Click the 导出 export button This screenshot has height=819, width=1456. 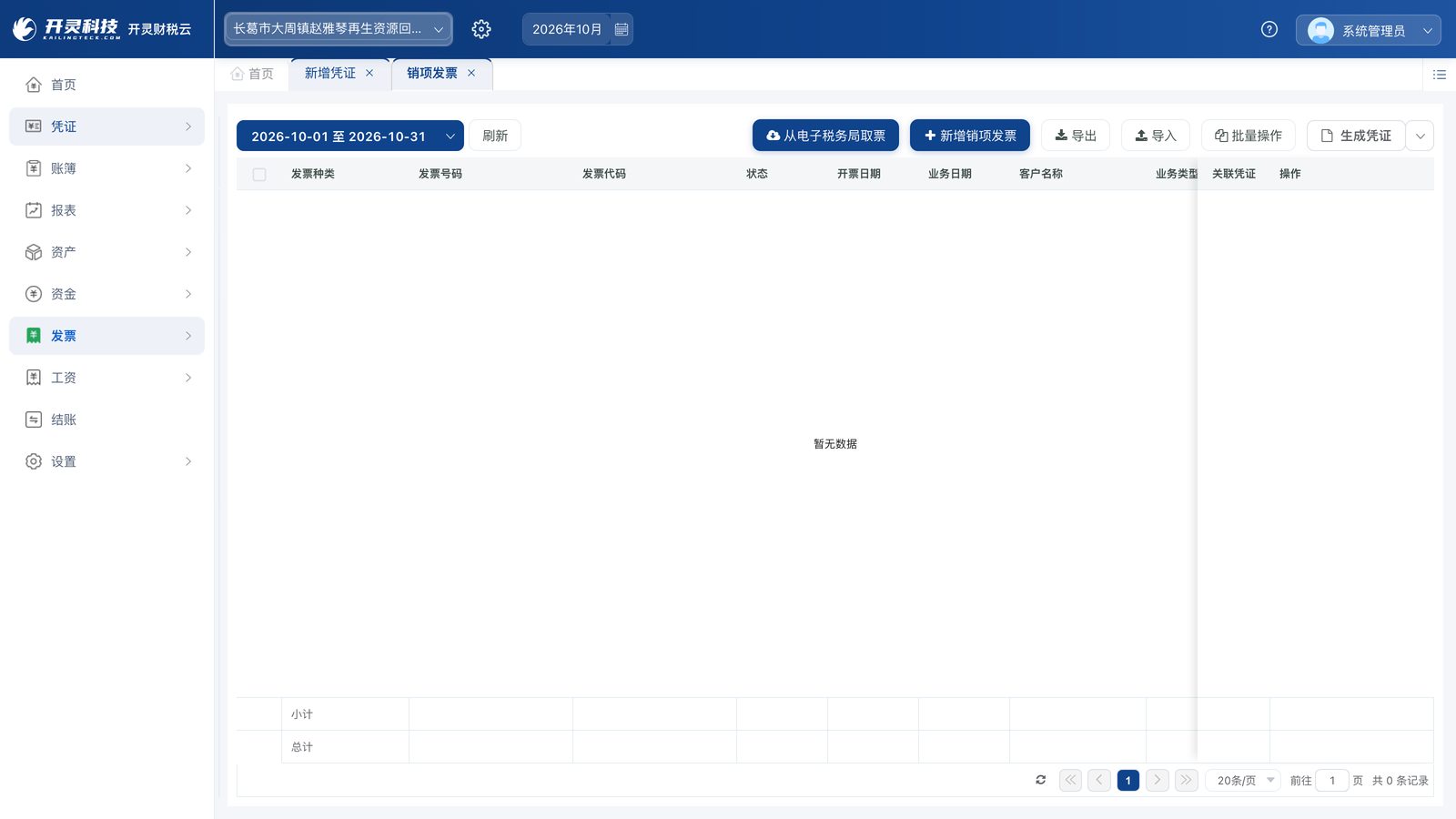point(1076,136)
